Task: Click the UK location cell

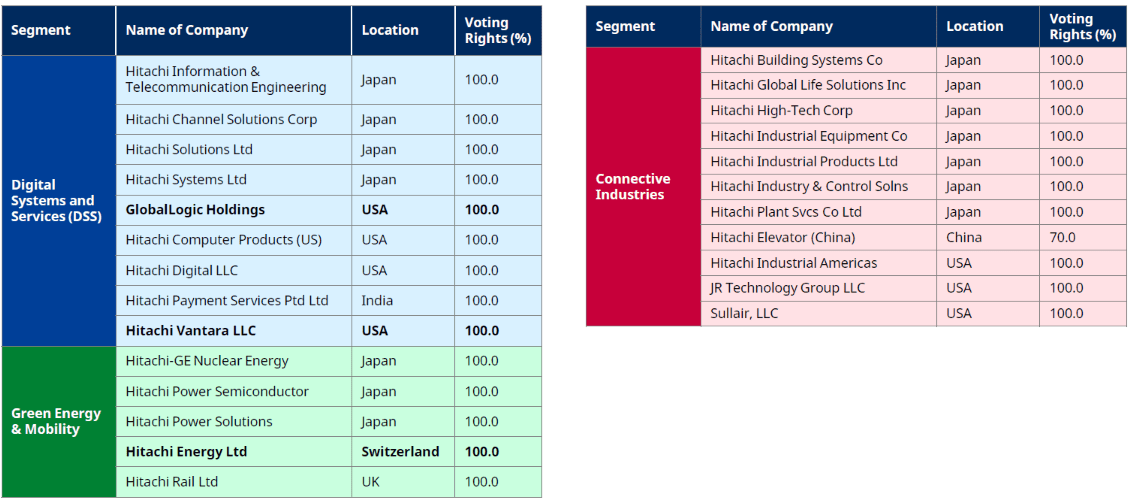Action: tap(372, 481)
